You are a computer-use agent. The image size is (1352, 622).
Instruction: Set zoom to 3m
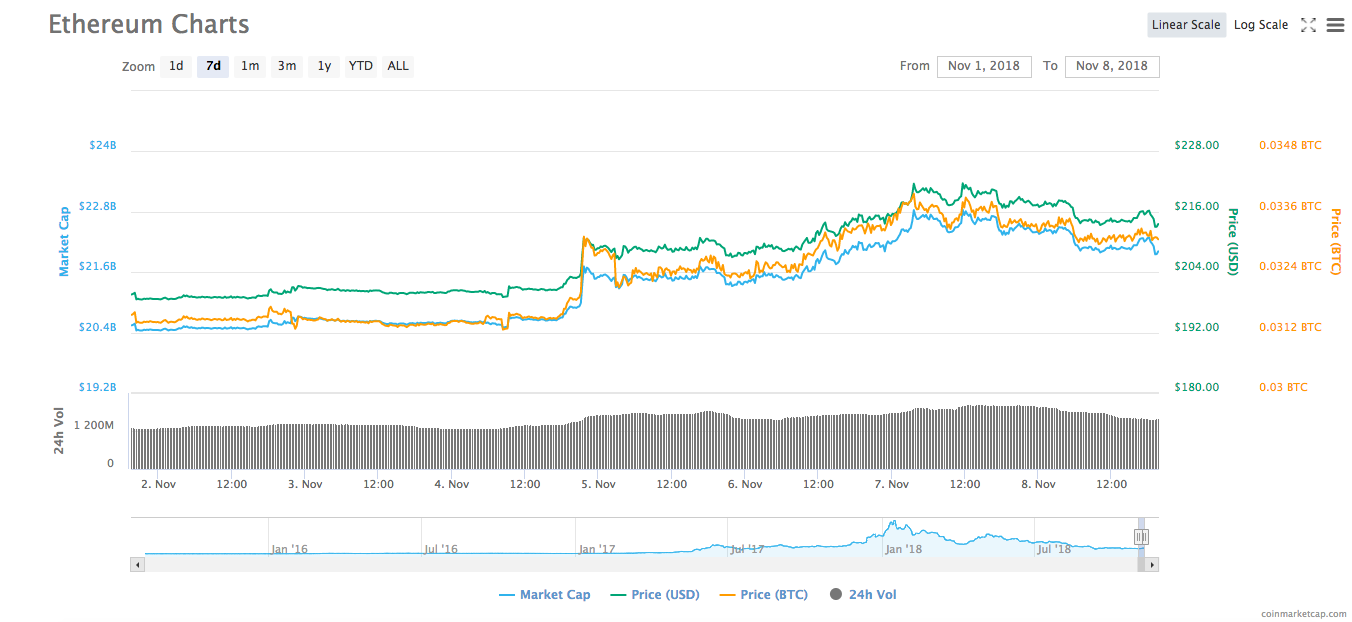(287, 66)
